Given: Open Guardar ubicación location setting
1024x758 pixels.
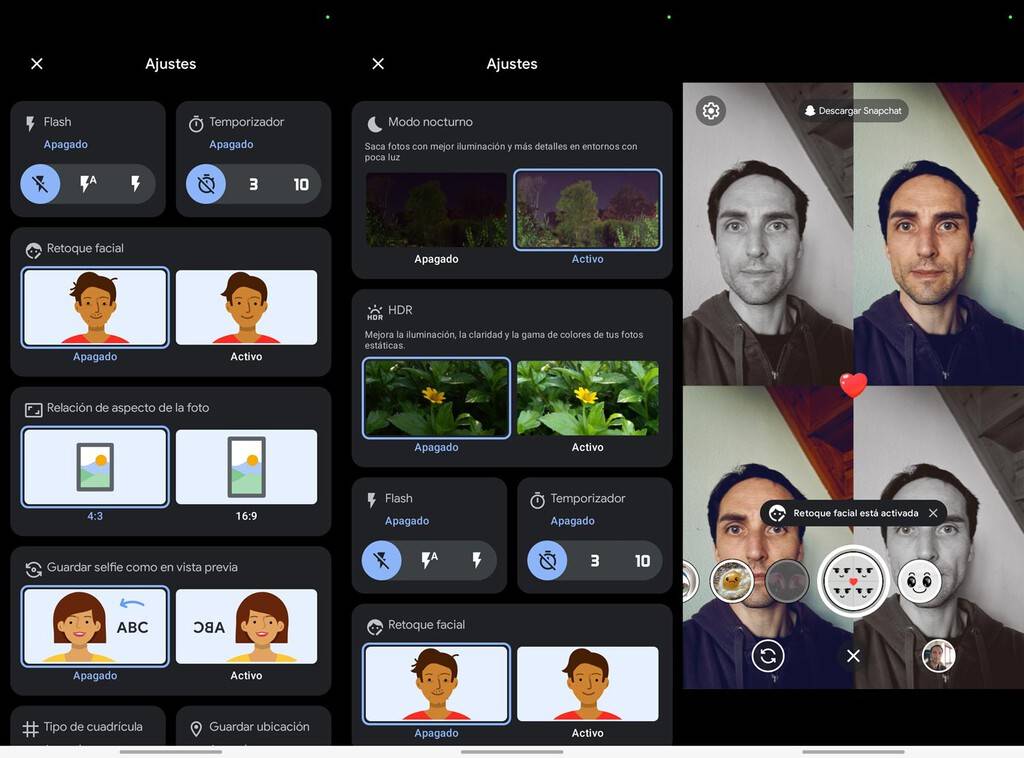Looking at the screenshot, I should (x=253, y=726).
